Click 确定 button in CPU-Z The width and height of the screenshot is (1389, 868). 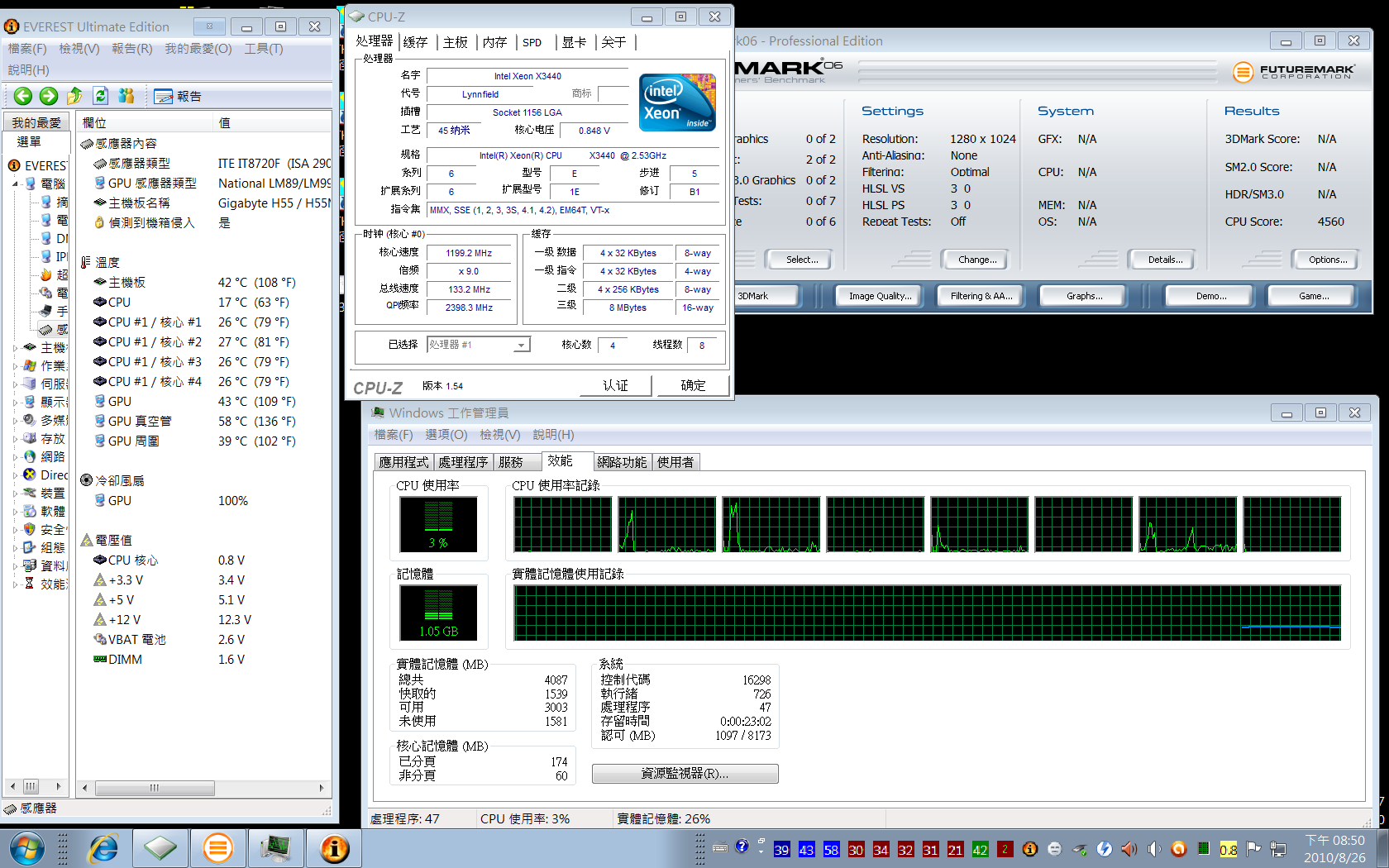click(x=693, y=385)
